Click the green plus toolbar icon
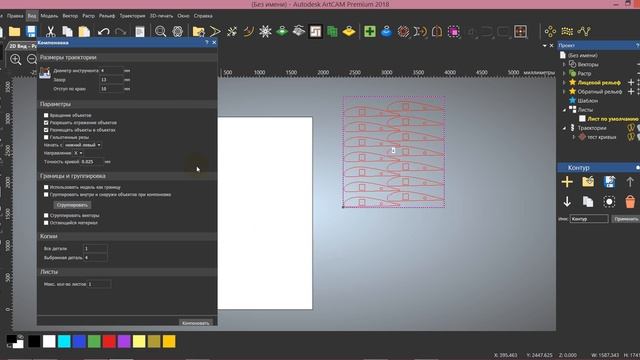Image resolution: width=640 pixels, height=360 pixels. coord(370,31)
